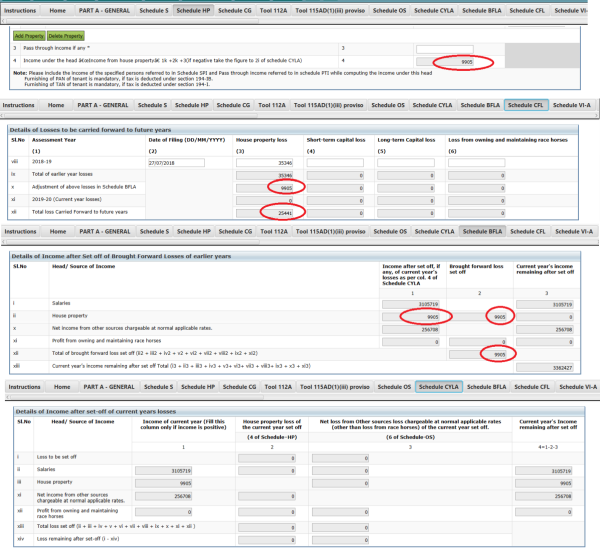The width and height of the screenshot is (600, 548).
Task: Click Adjustment of above losses value 9905
Action: [x=264, y=188]
